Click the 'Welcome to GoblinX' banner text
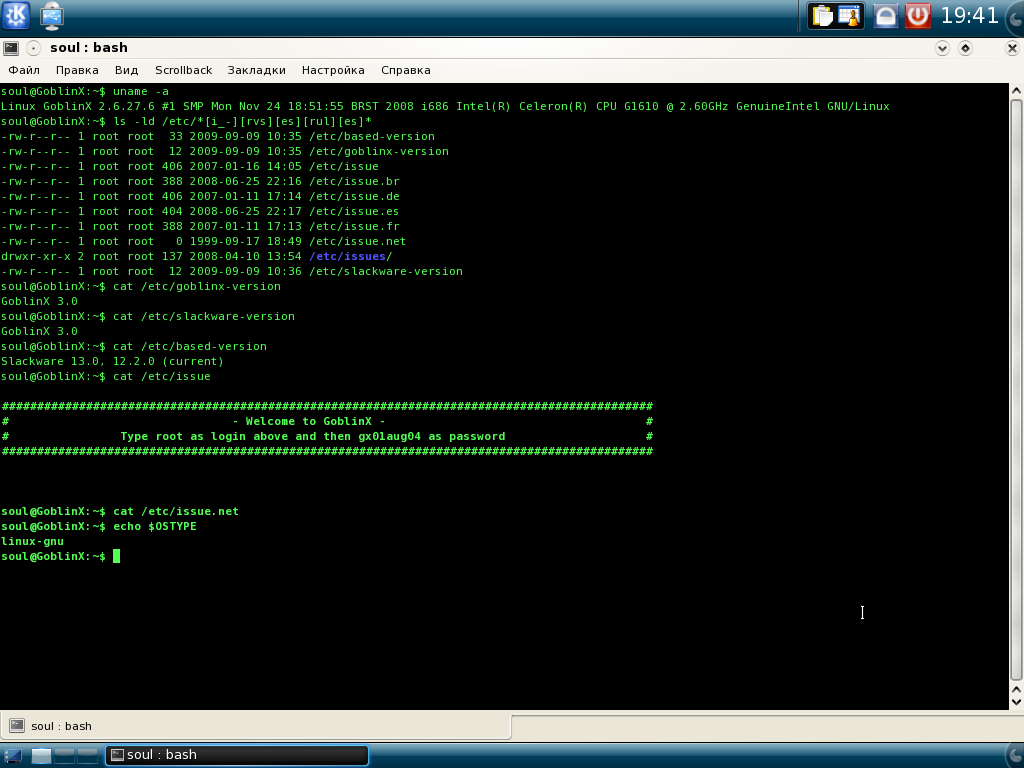1024x768 pixels. [x=308, y=422]
